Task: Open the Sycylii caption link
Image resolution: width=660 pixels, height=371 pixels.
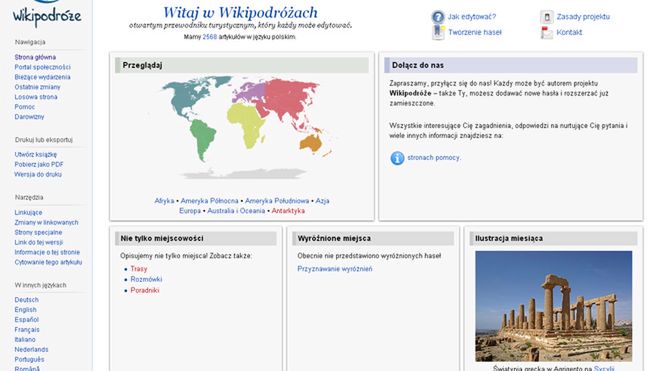Action: tap(604, 368)
